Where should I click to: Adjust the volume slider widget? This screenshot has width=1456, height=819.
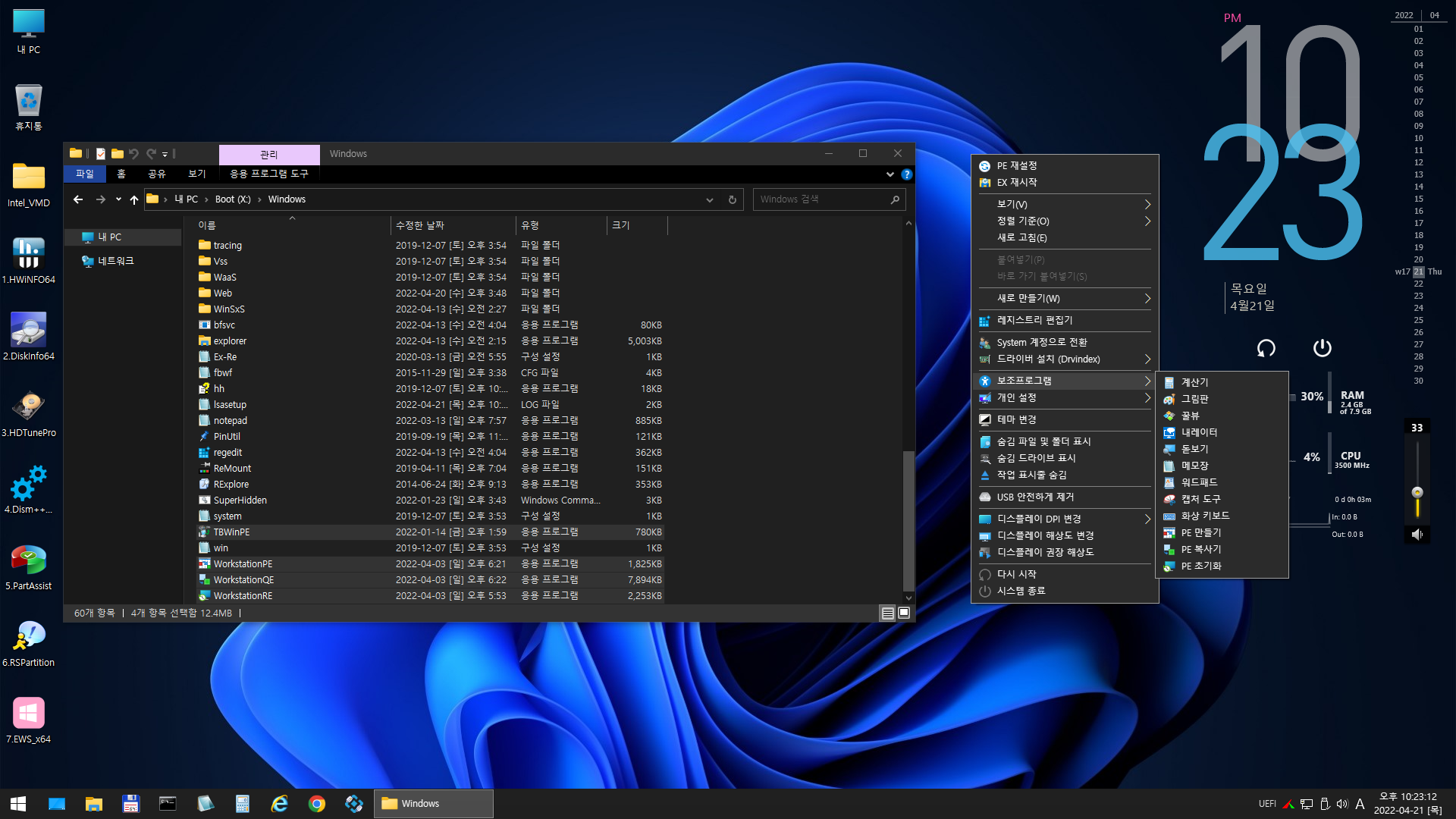1417,492
